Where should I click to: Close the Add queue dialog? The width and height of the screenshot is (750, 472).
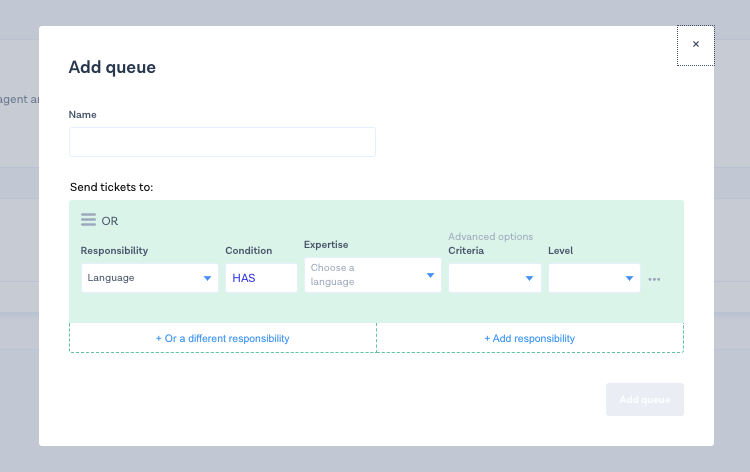coord(696,45)
